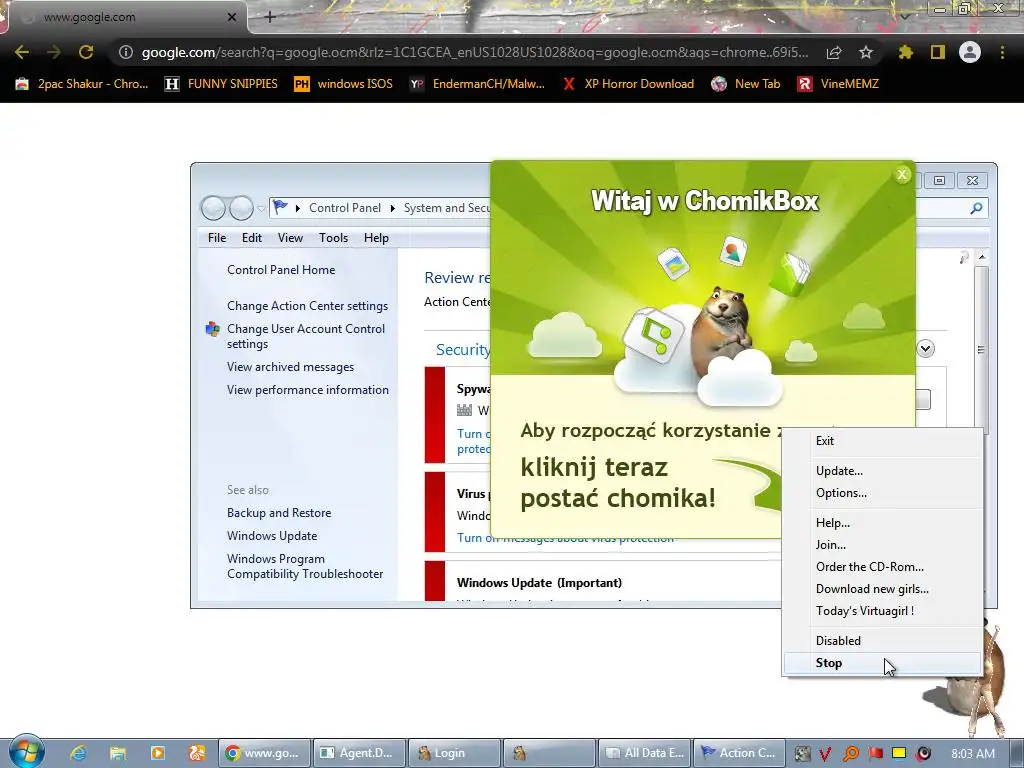1024x768 pixels.
Task: Open the extensions puzzle icon
Action: [906, 52]
